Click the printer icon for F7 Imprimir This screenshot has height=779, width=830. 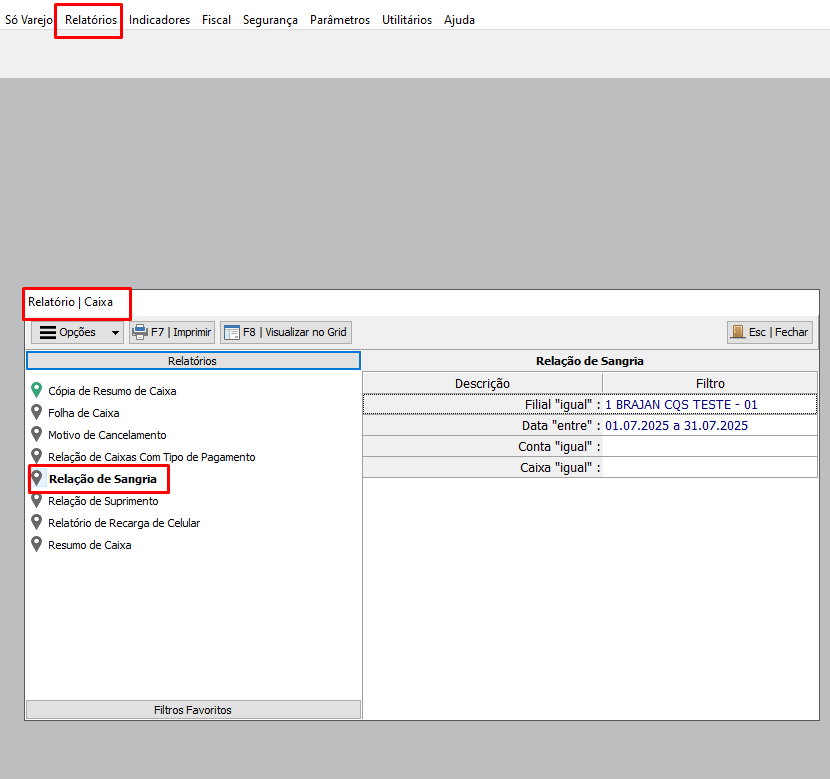pyautogui.click(x=140, y=332)
